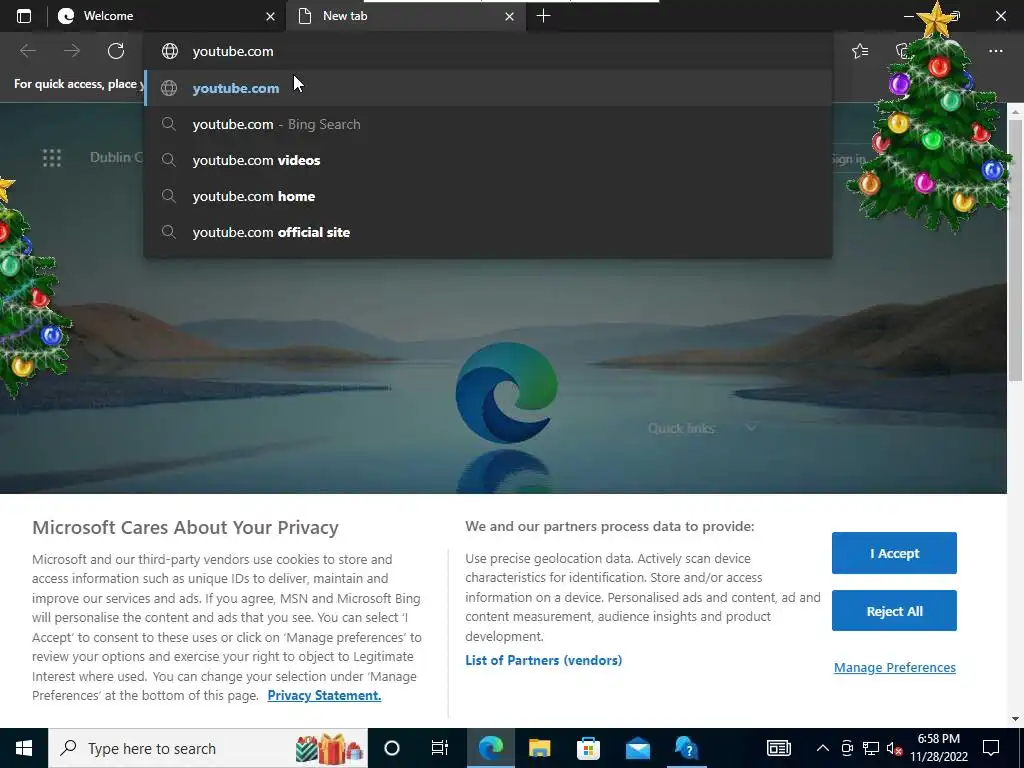
Task: Open the clock showing 6:58 PM
Action: 938,748
